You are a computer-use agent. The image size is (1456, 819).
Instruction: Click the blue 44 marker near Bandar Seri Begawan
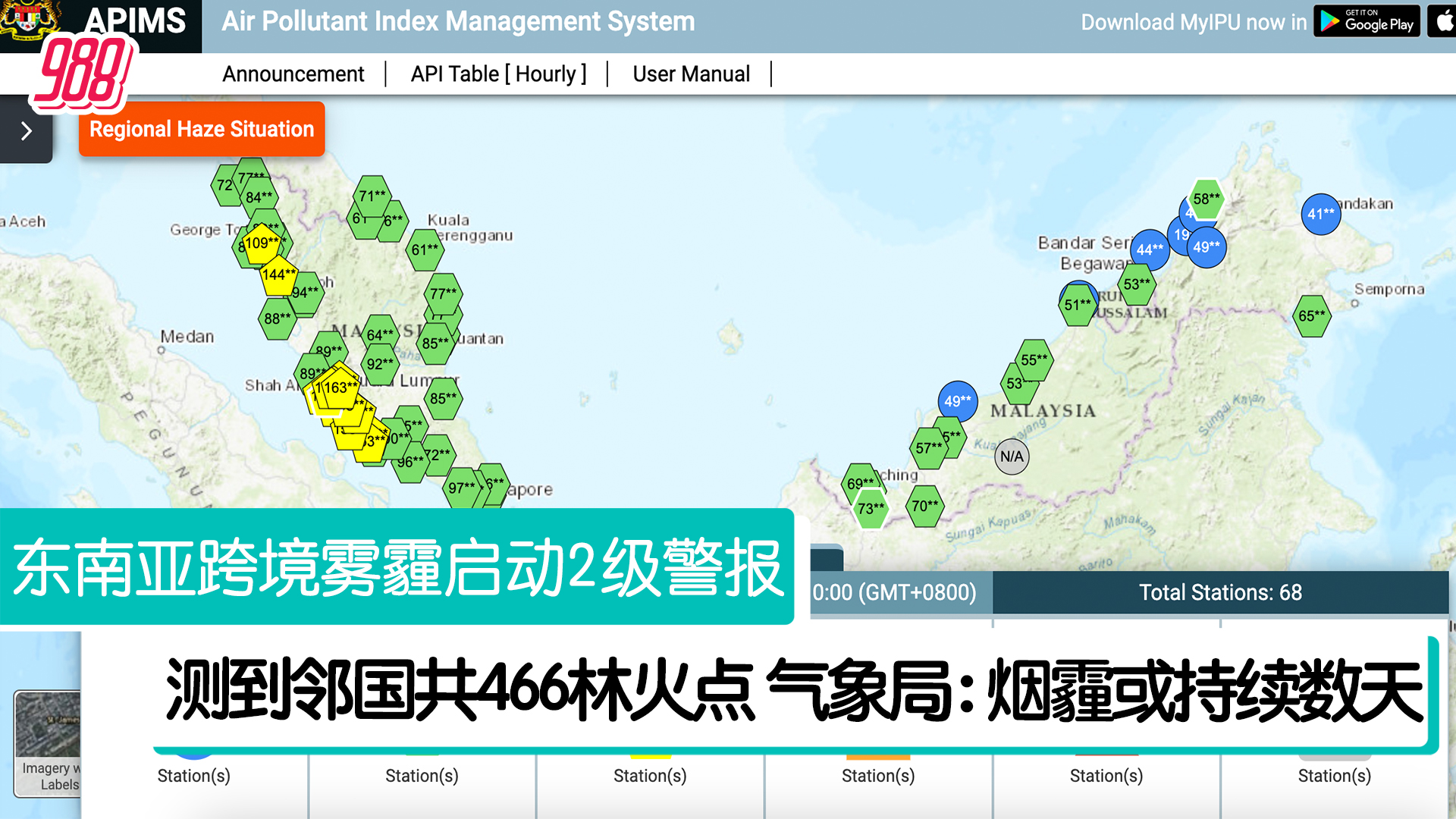click(x=1149, y=249)
